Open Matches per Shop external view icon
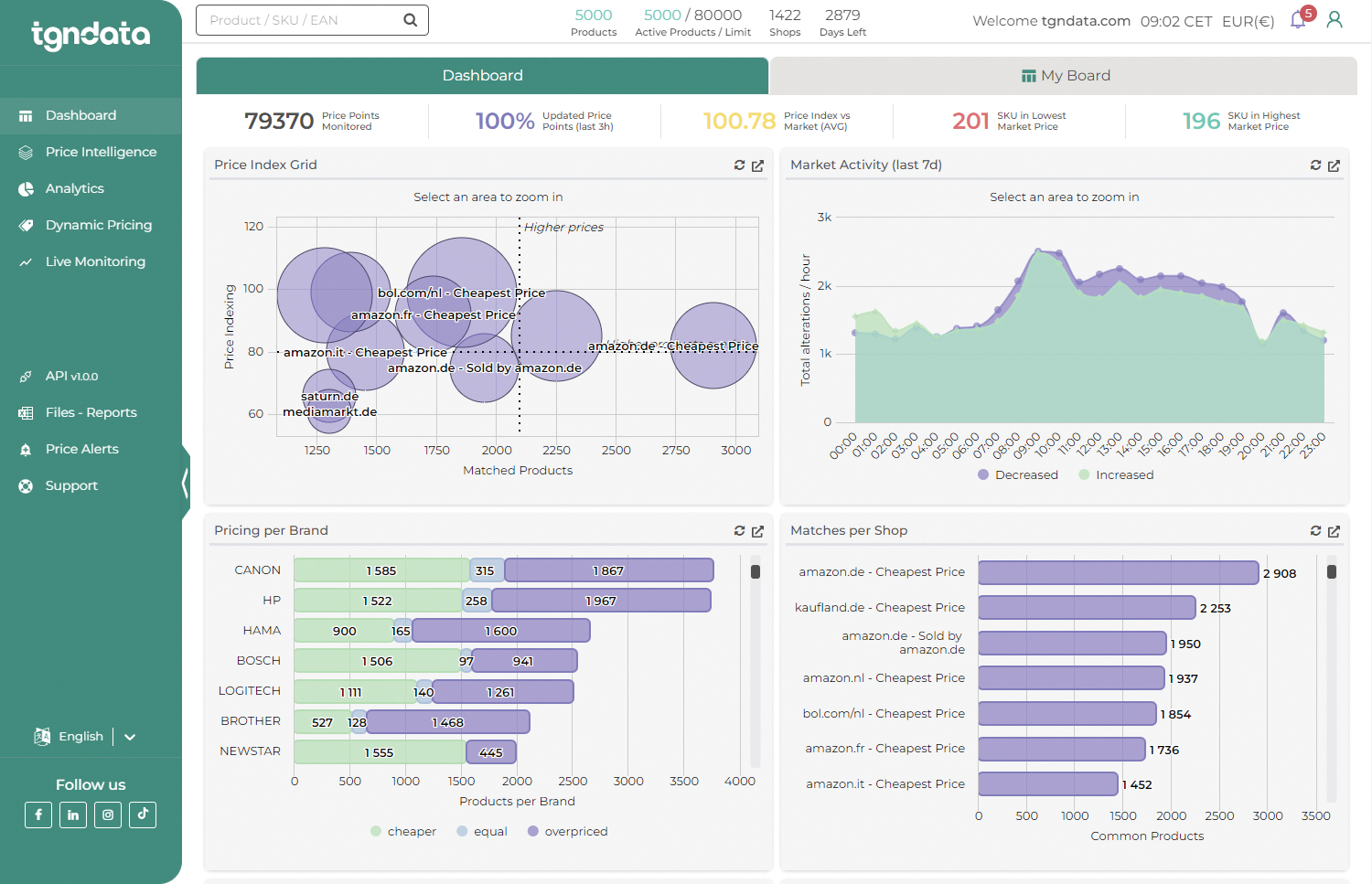Image resolution: width=1372 pixels, height=884 pixels. pyautogui.click(x=1334, y=531)
